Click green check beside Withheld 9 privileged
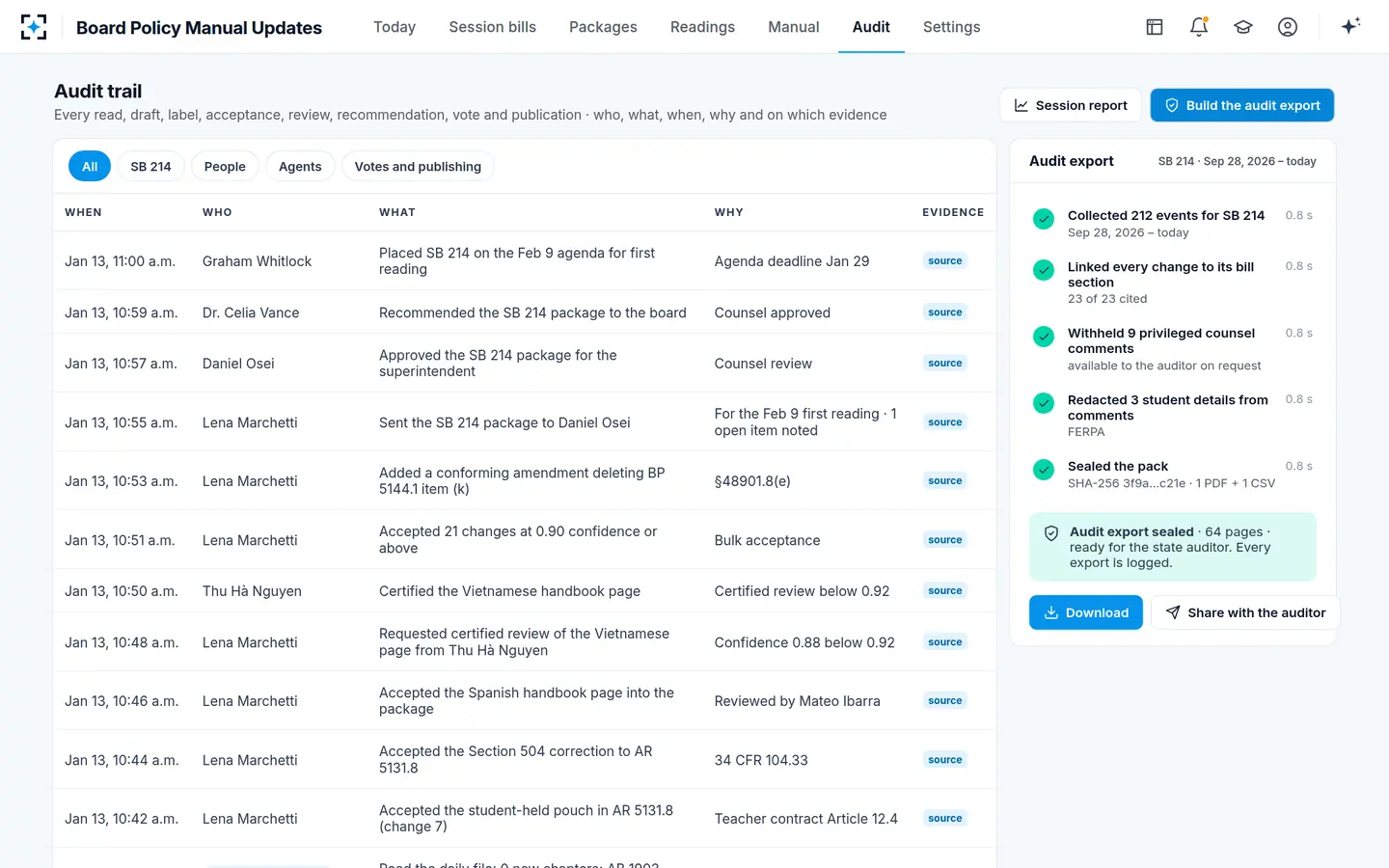Image resolution: width=1389 pixels, height=868 pixels. point(1044,337)
